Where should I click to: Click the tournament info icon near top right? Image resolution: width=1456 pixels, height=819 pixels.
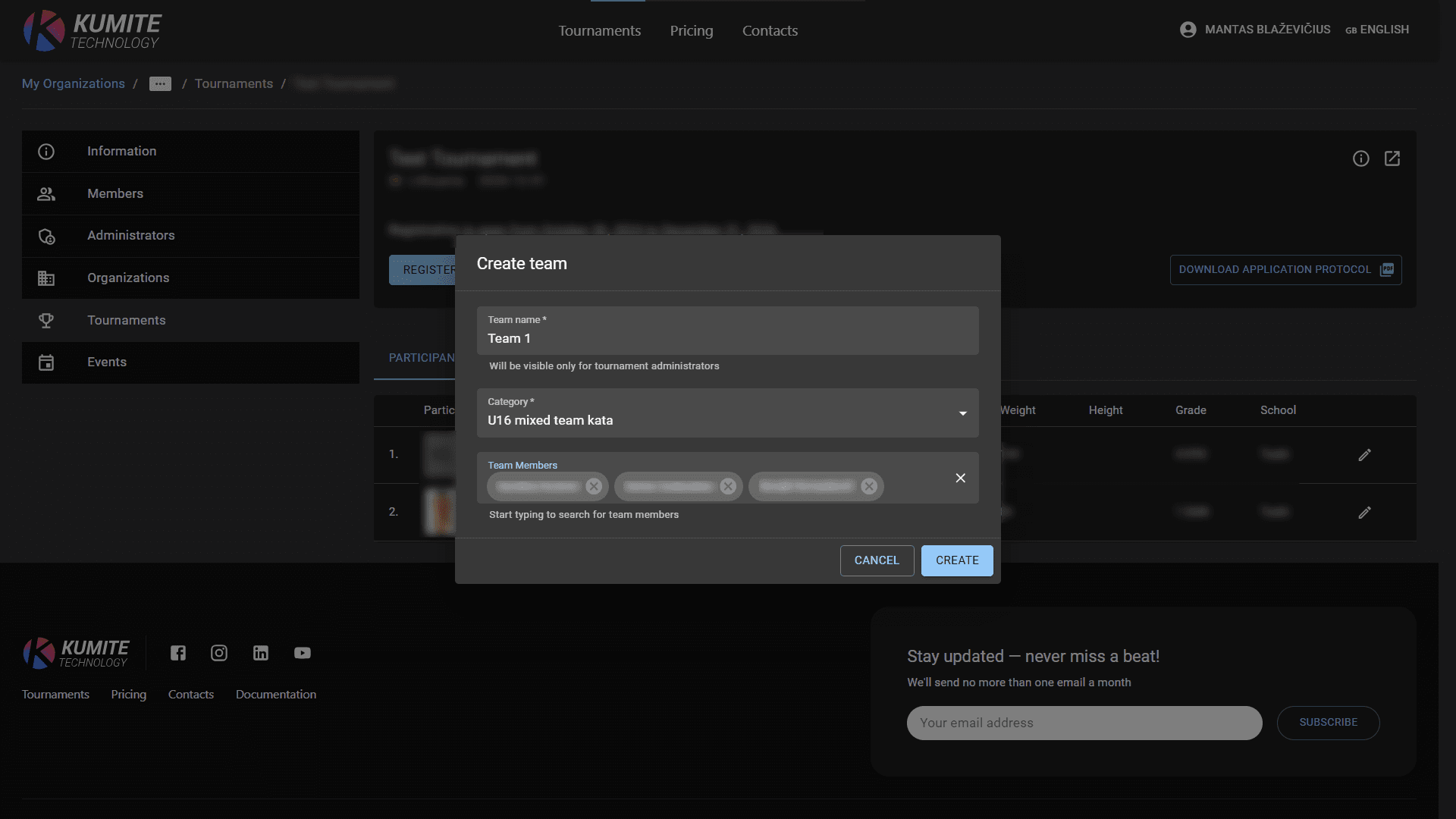[x=1361, y=158]
